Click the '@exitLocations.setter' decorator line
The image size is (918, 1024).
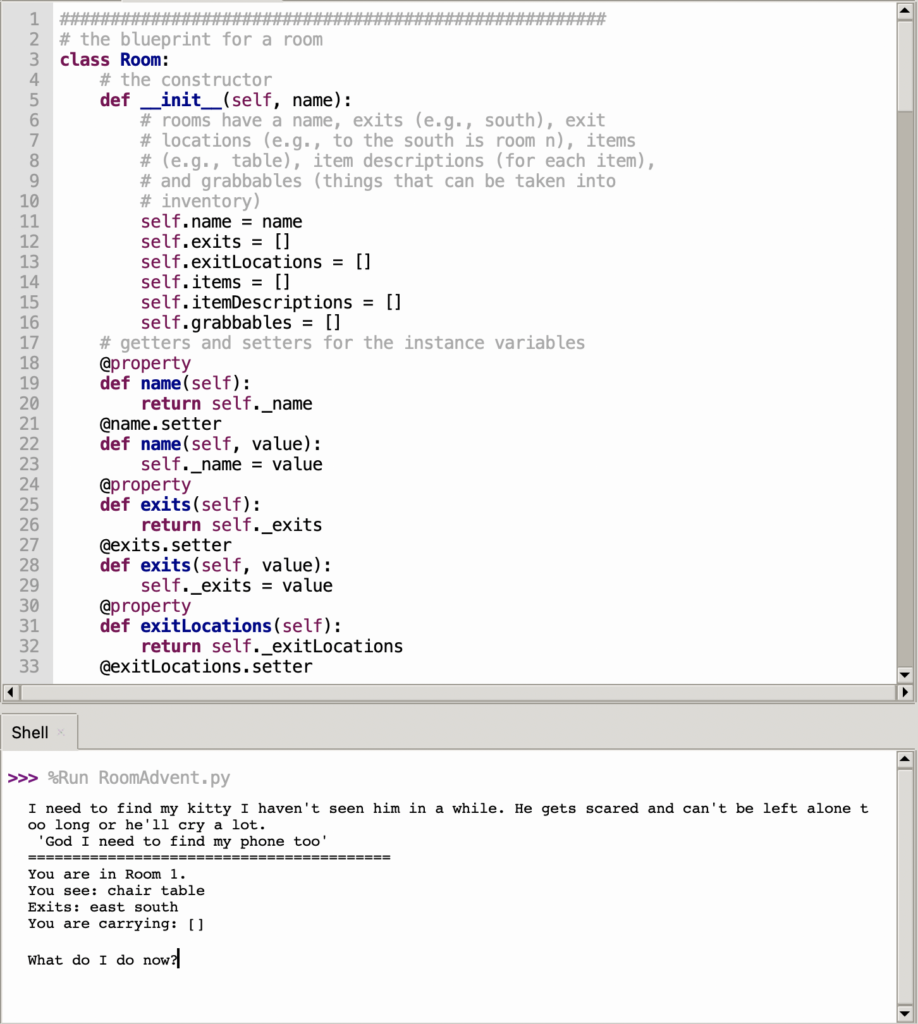205,666
